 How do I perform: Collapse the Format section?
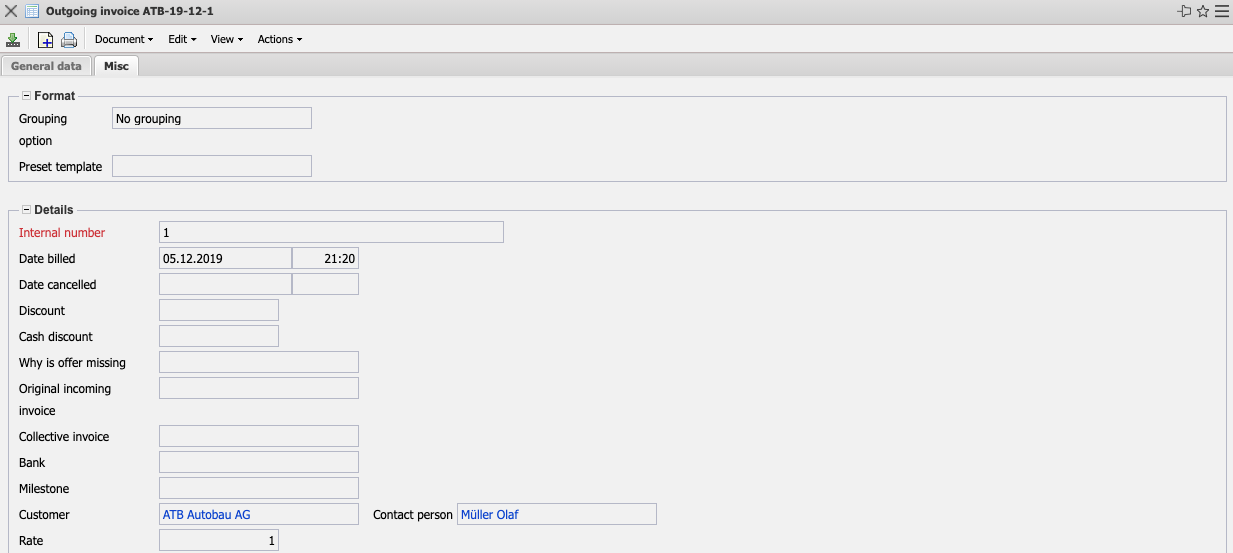pyautogui.click(x=26, y=96)
